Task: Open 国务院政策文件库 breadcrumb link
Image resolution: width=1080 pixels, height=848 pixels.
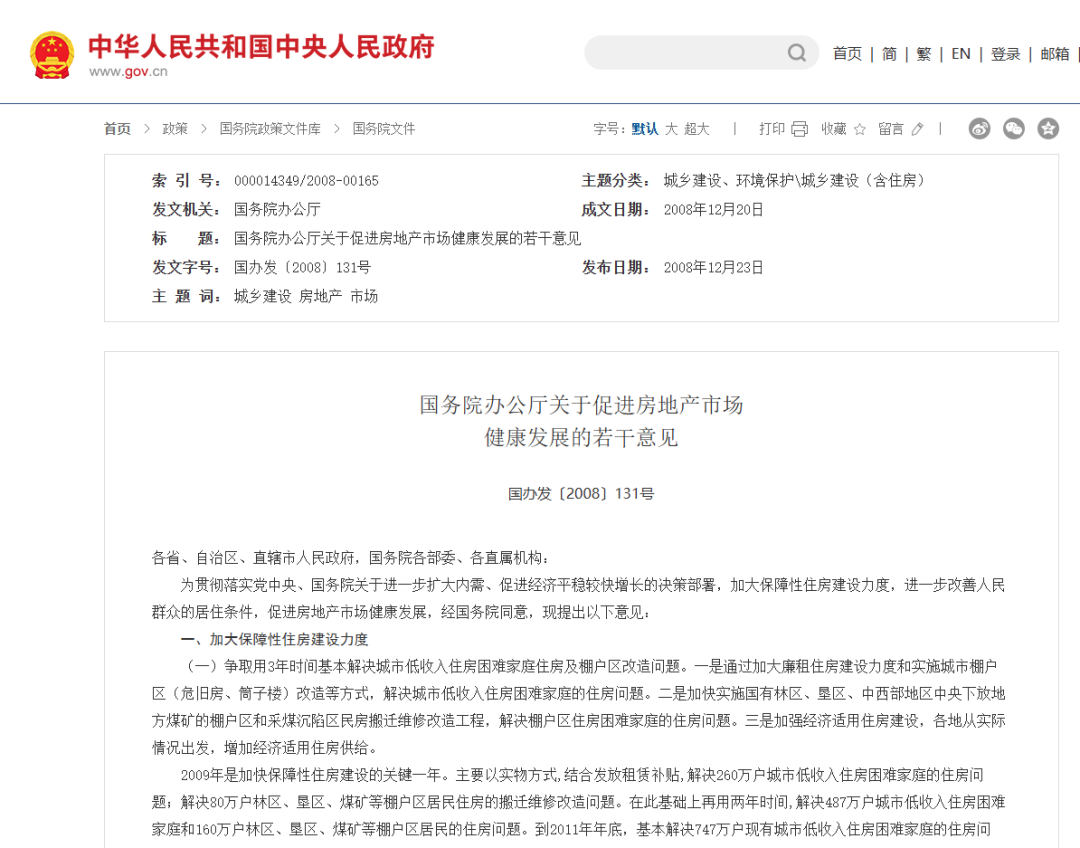Action: tap(270, 129)
